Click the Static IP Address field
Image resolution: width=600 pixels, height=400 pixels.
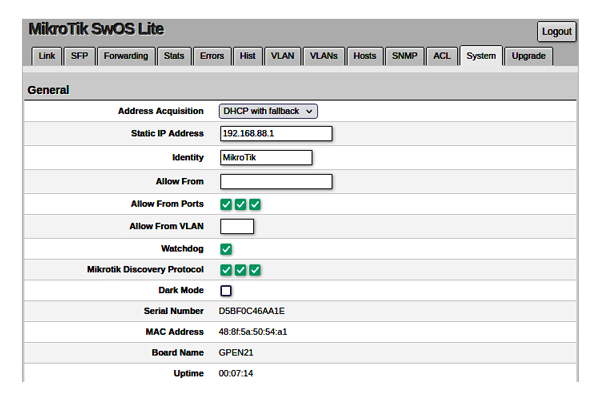(276, 134)
